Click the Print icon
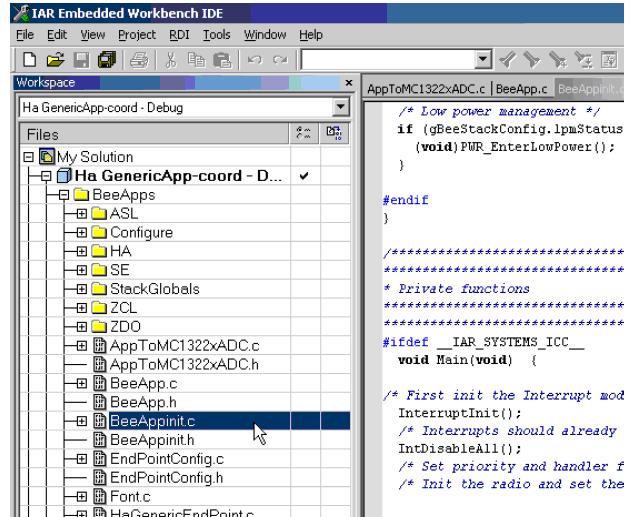The height and width of the screenshot is (517, 636). pyautogui.click(x=139, y=60)
